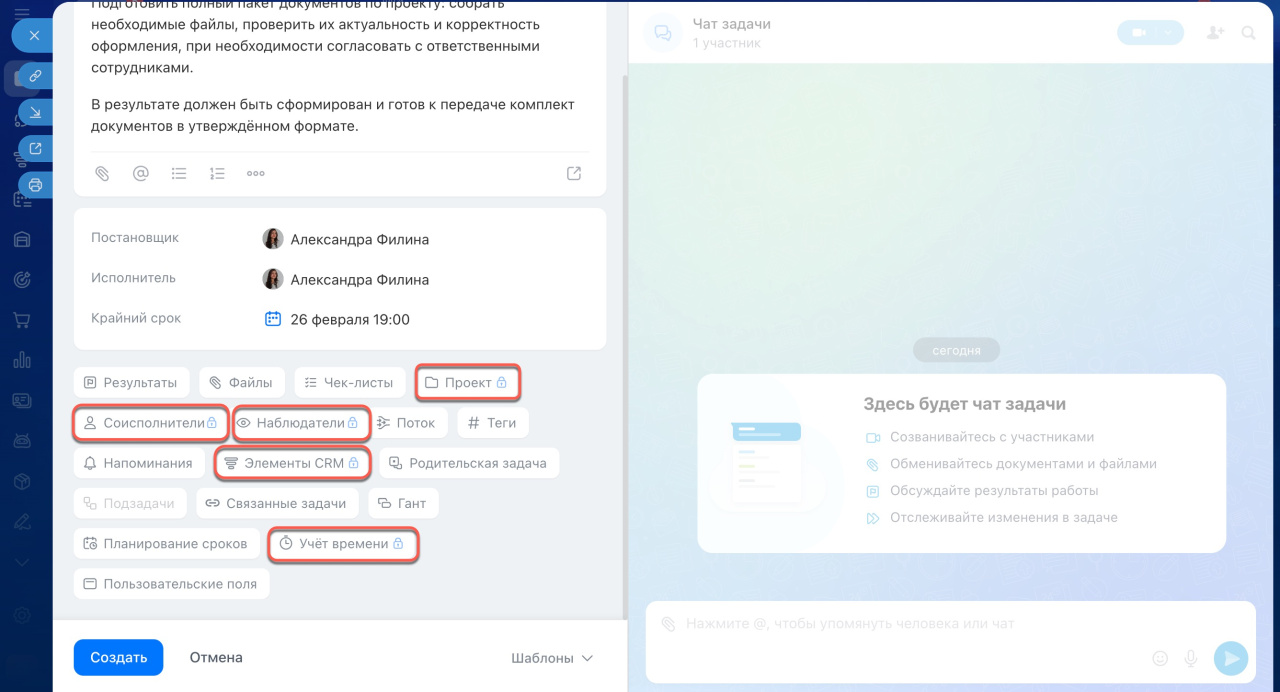Open more formatting options (three dots)
The height and width of the screenshot is (692, 1280).
pyautogui.click(x=256, y=173)
